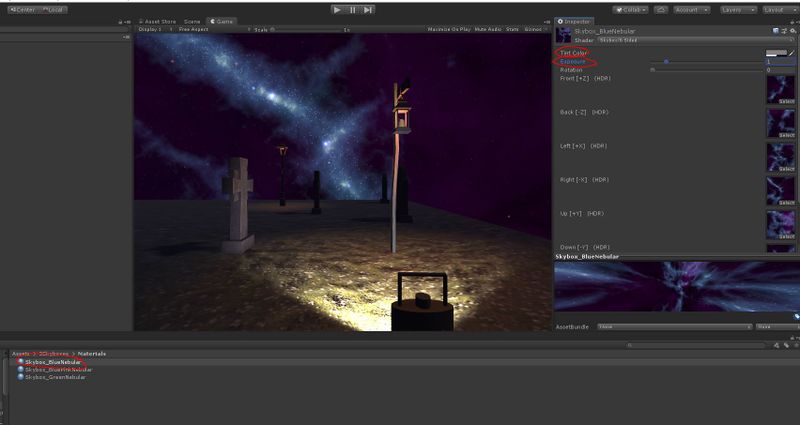This screenshot has width=800, height=425.
Task: Click the Tint Color swatch
Action: click(776, 53)
